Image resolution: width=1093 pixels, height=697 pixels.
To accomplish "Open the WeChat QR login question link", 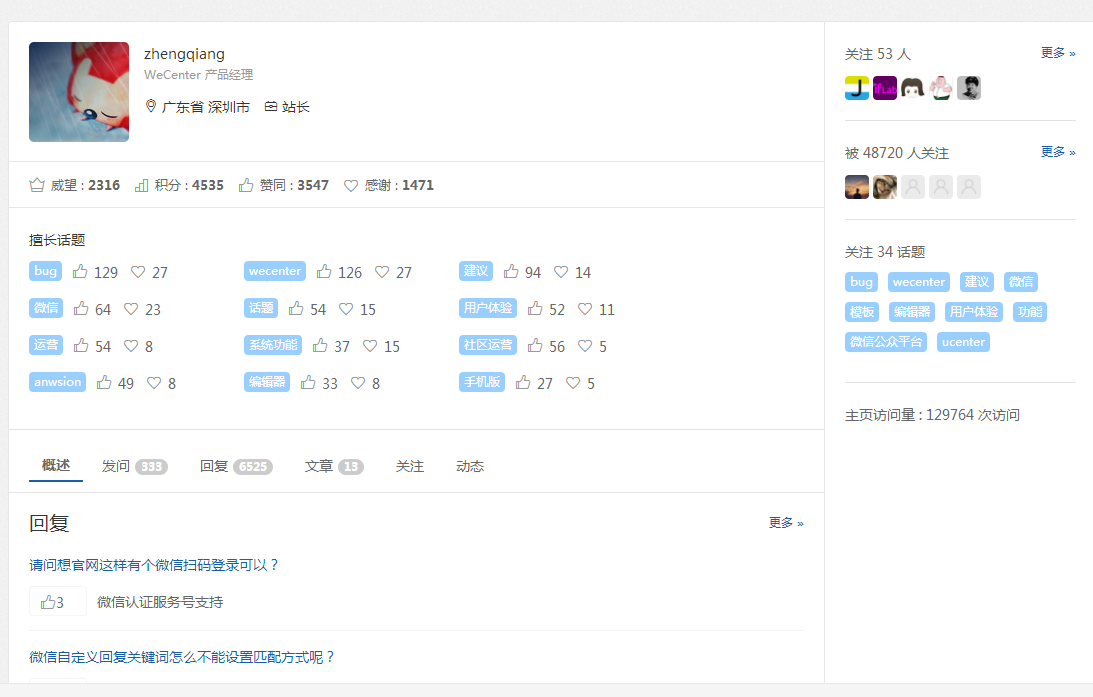I will click(x=154, y=565).
